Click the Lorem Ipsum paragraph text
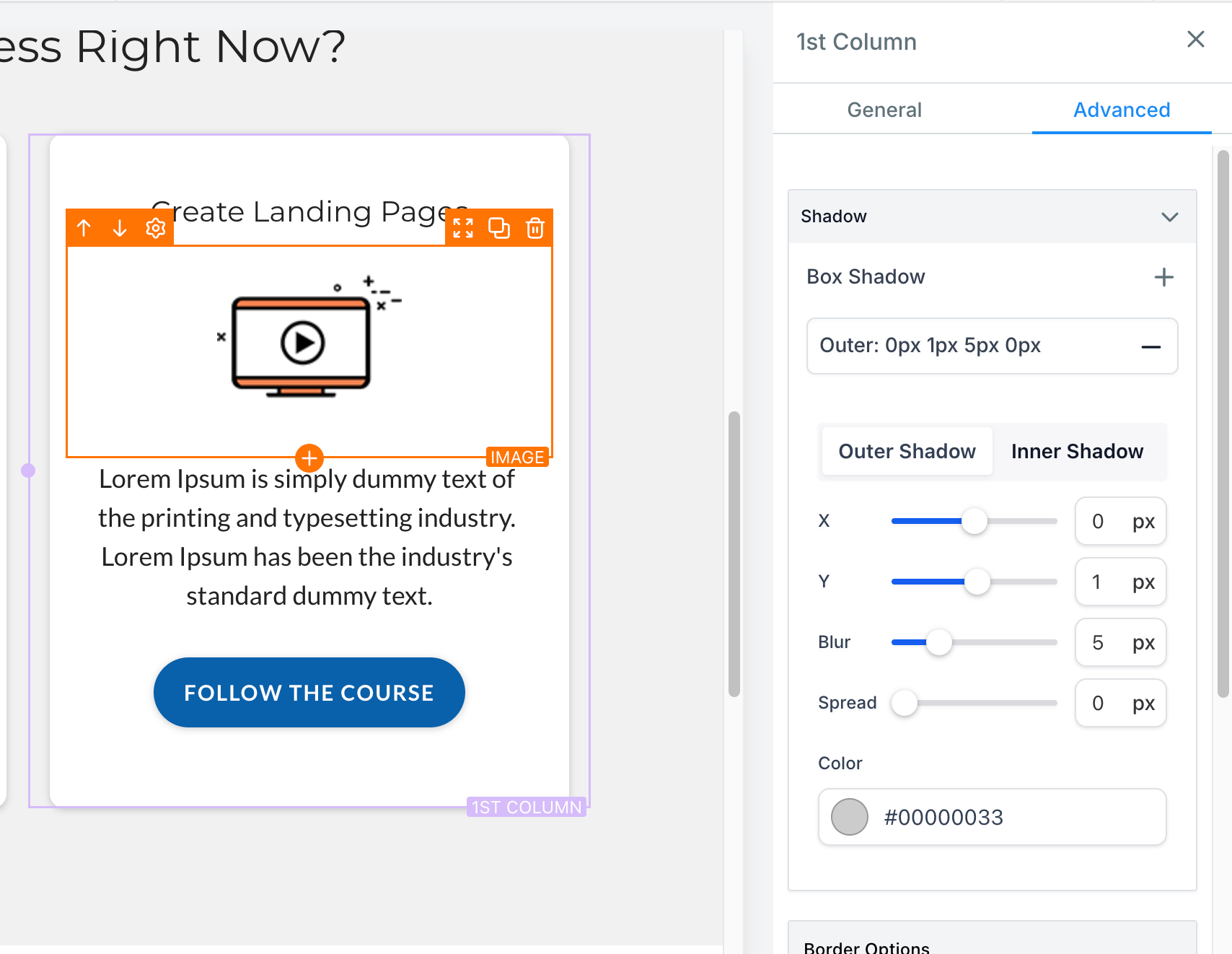 tap(307, 538)
